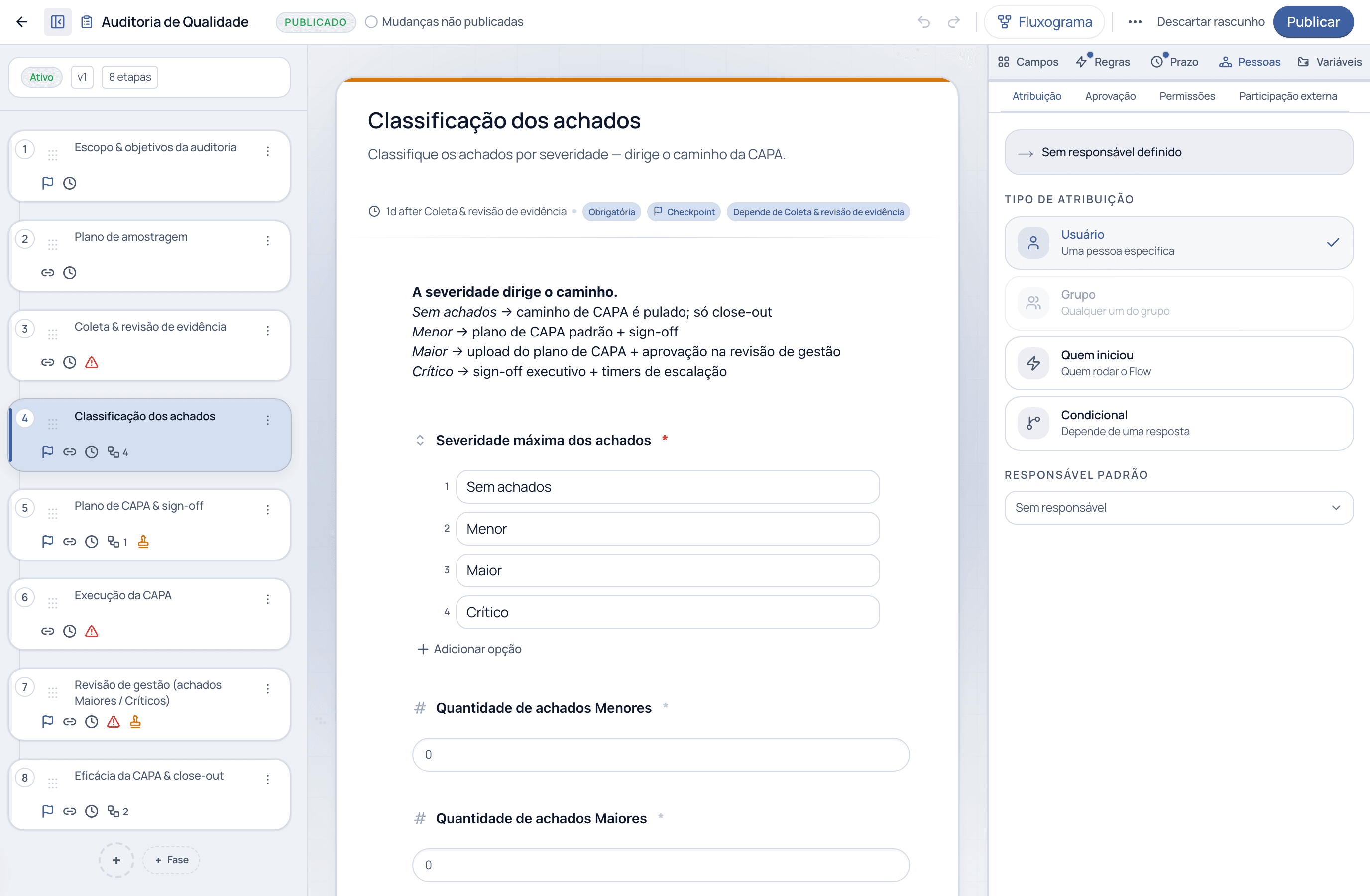Viewport: 1370px width, 896px height.
Task: Click field type icon beside Severidade máxima dos achados
Action: [420, 440]
